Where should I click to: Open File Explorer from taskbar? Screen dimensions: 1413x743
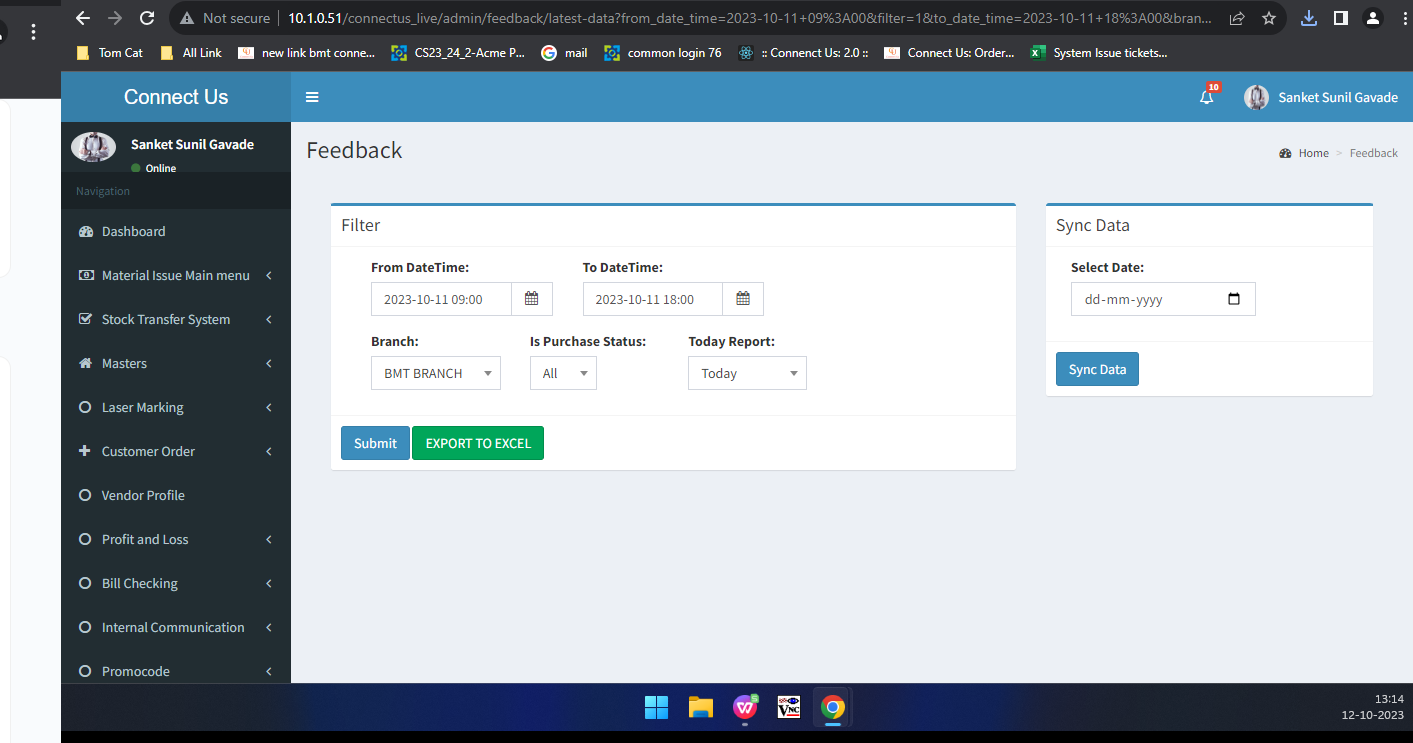coord(701,708)
